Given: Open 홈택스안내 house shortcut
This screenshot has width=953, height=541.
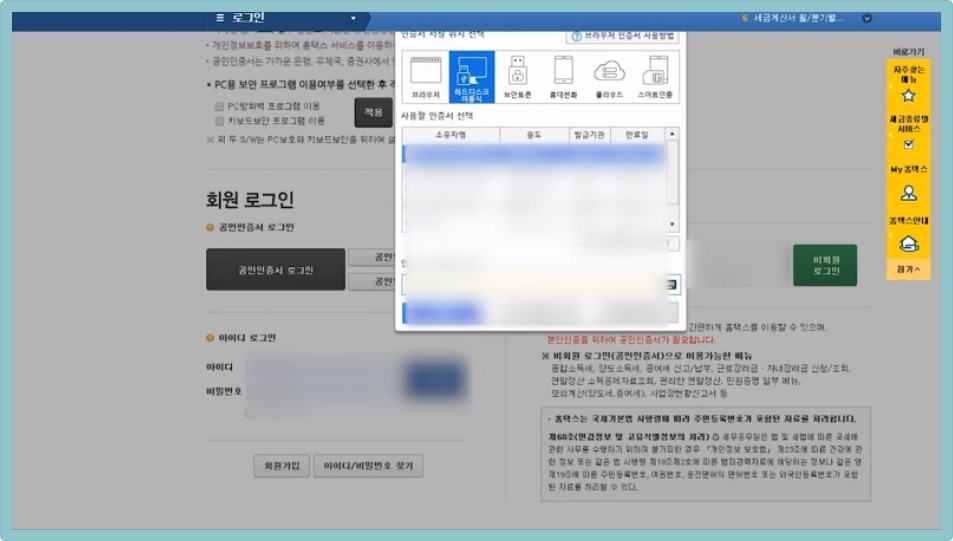Looking at the screenshot, I should point(908,235).
